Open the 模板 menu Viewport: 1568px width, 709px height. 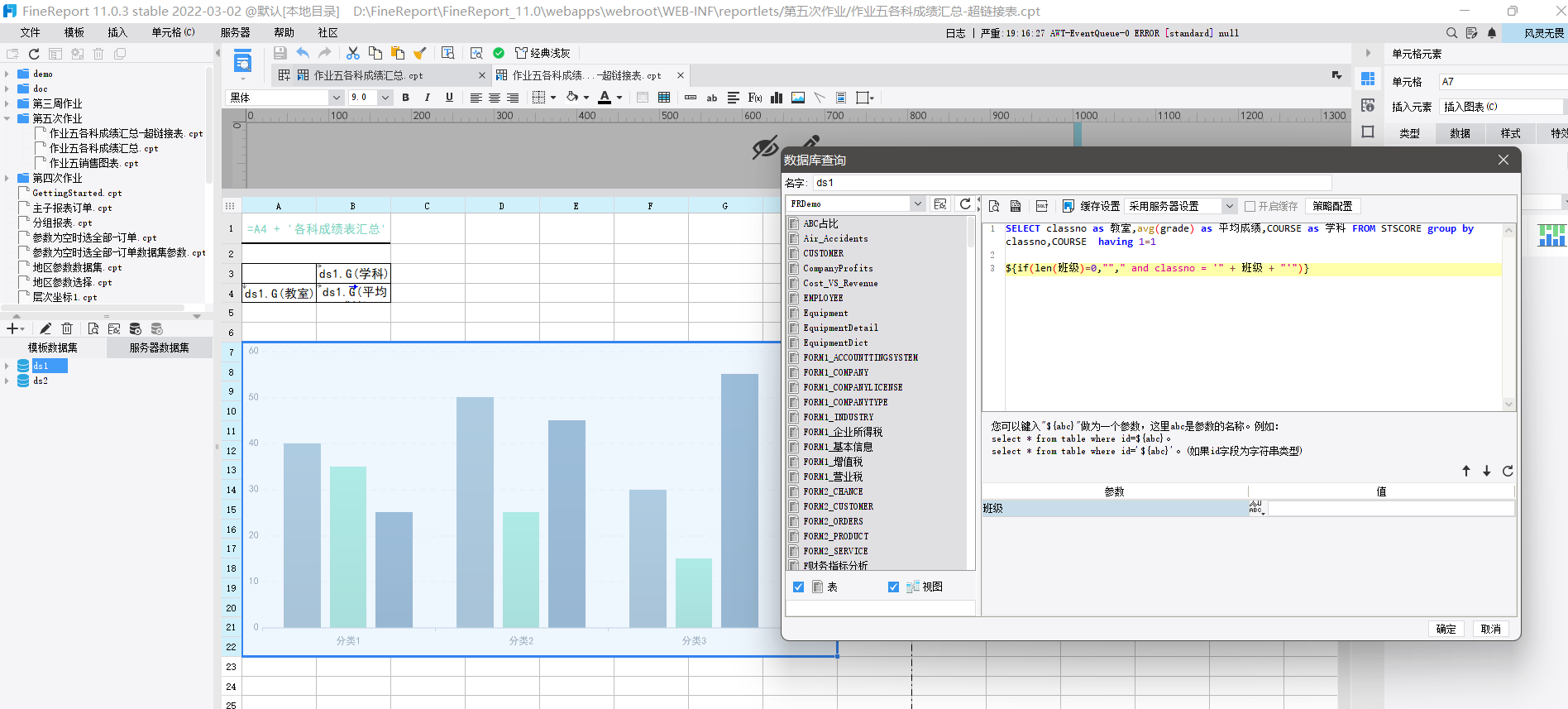point(74,32)
